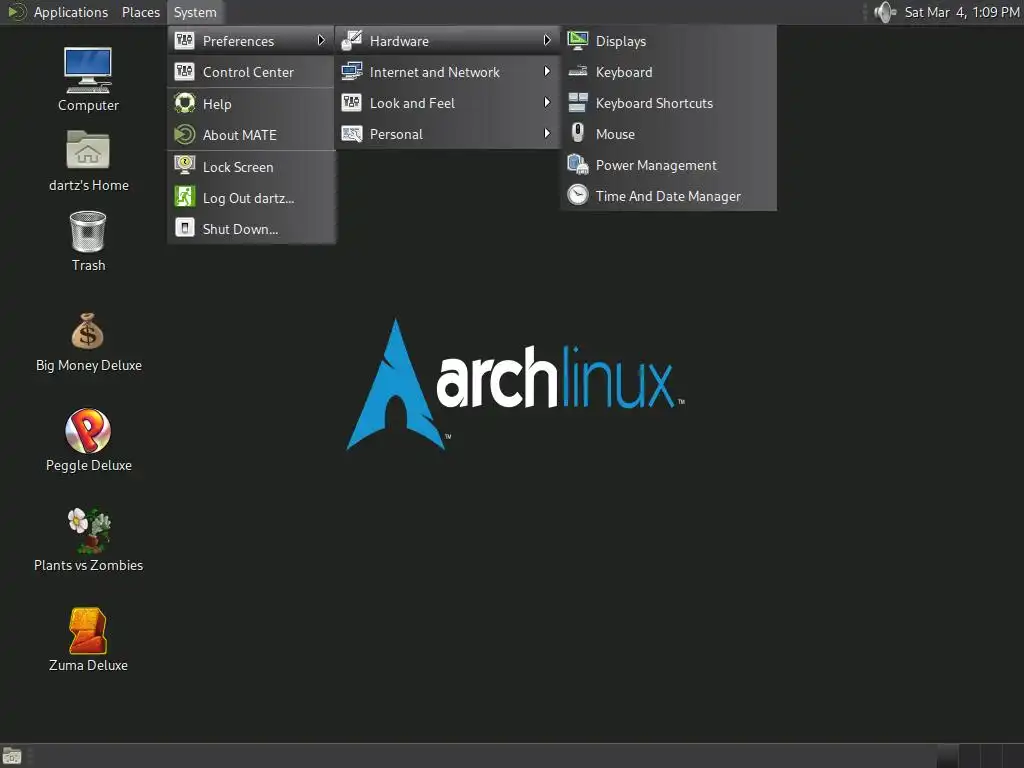The height and width of the screenshot is (768, 1024).
Task: Click the Control Center icon
Action: [x=185, y=71]
